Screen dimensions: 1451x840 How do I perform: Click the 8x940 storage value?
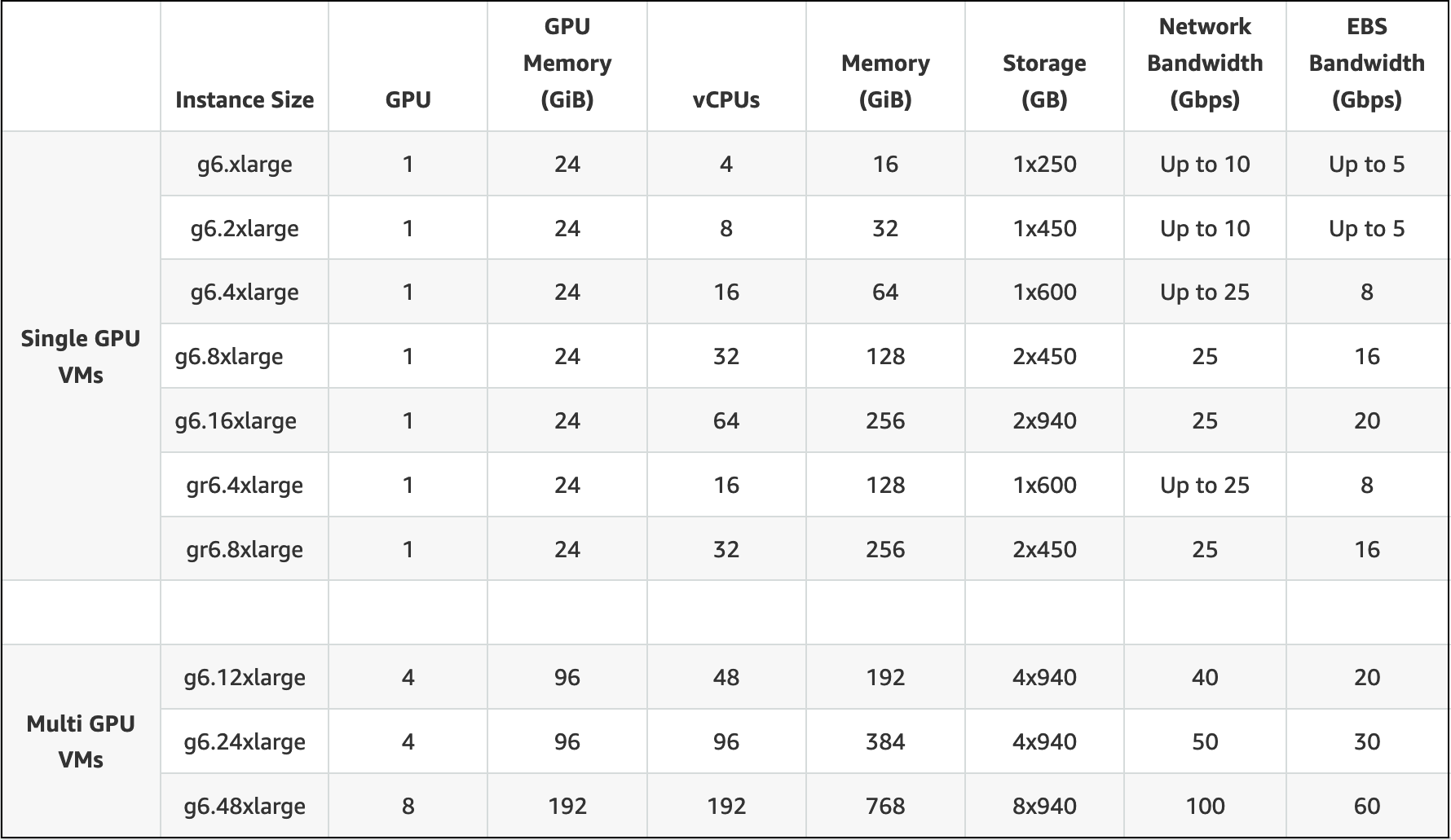point(1044,806)
